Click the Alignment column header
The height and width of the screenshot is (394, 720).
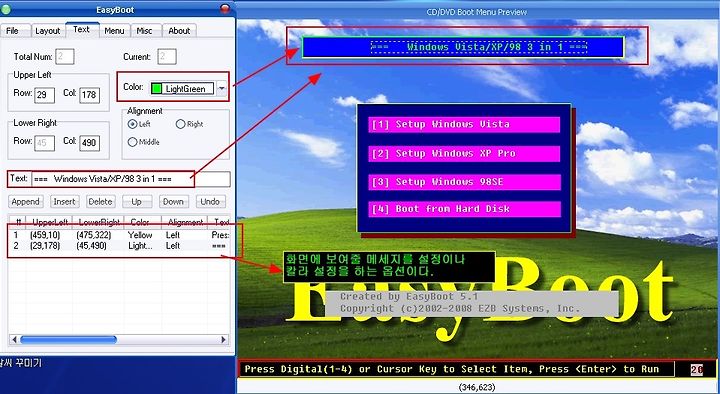pos(185,222)
